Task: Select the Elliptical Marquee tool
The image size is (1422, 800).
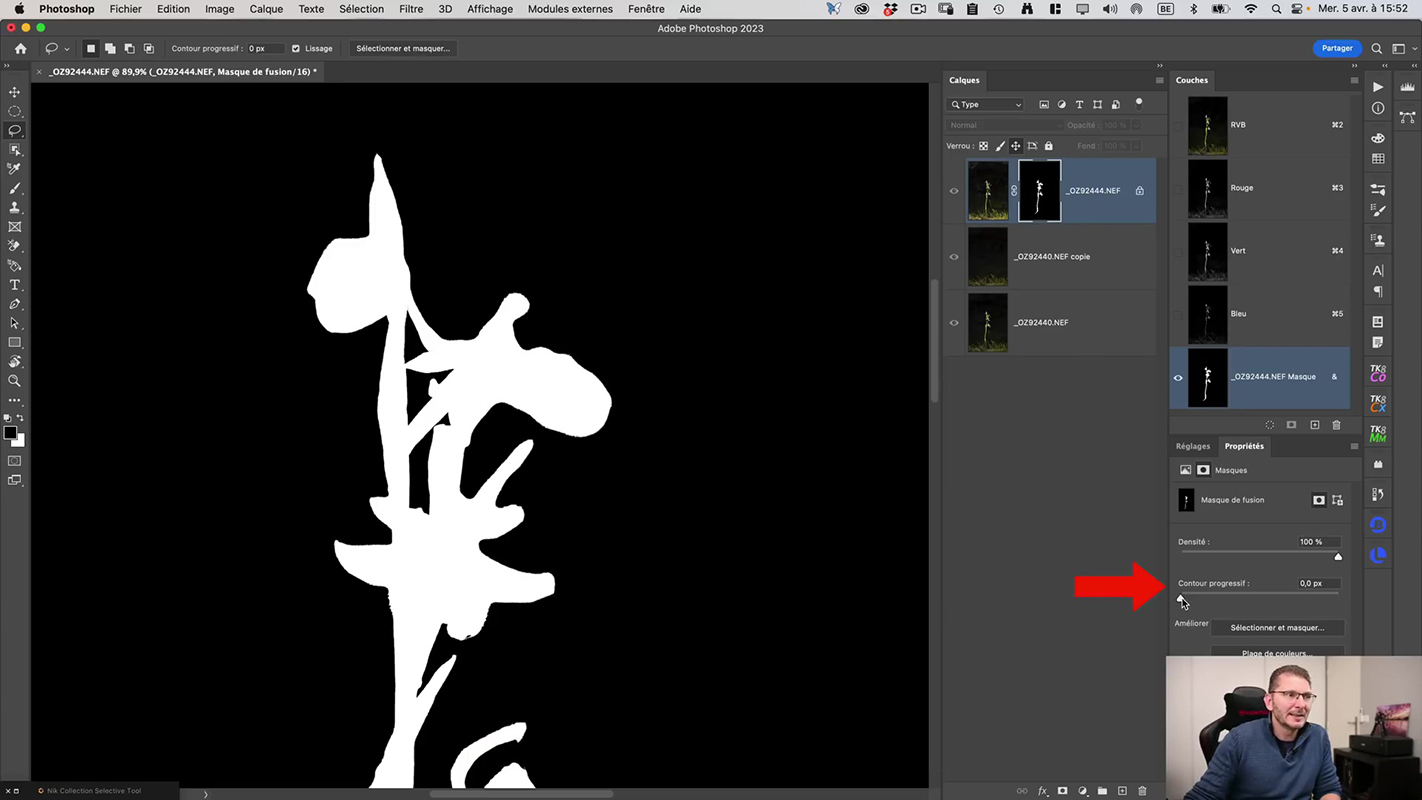Action: point(14,111)
